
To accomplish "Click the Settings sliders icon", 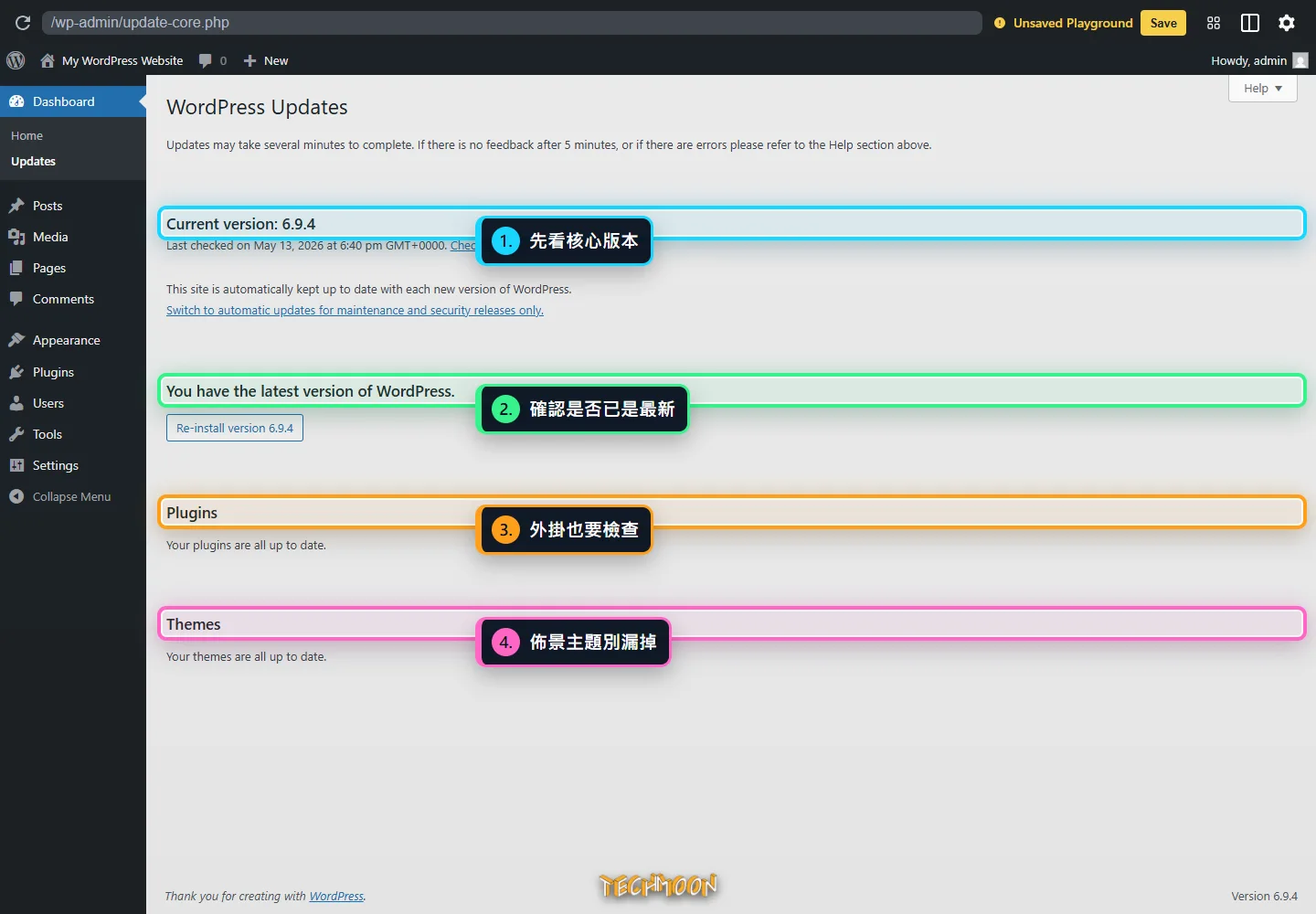I will point(16,465).
